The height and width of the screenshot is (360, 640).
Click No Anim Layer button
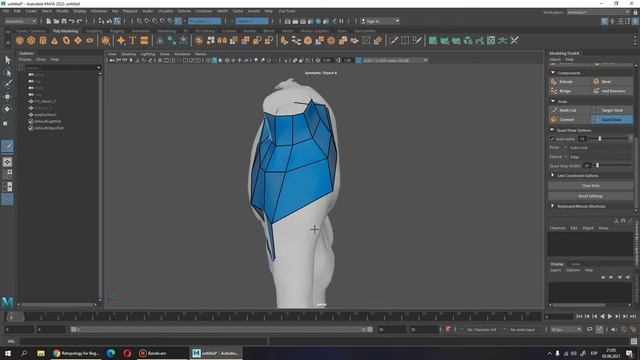coord(523,329)
